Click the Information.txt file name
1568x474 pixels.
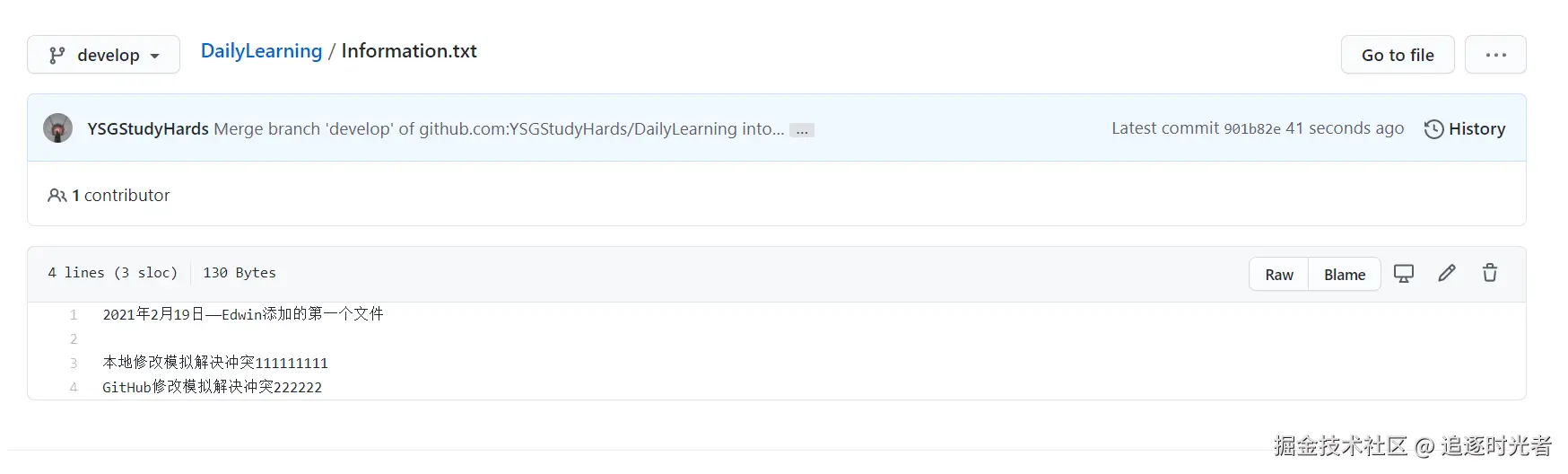[x=409, y=51]
